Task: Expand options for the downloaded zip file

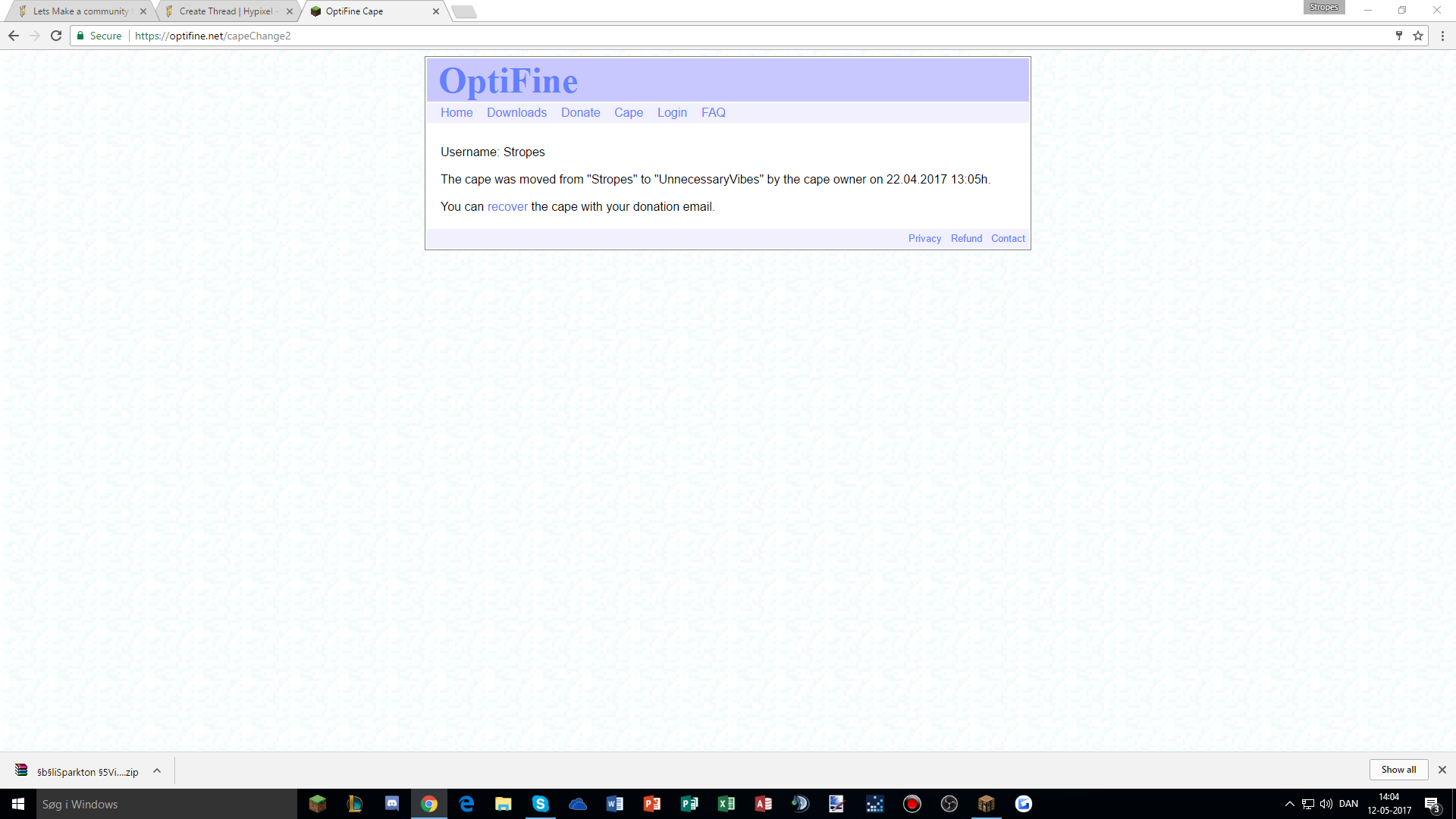Action: tap(157, 770)
